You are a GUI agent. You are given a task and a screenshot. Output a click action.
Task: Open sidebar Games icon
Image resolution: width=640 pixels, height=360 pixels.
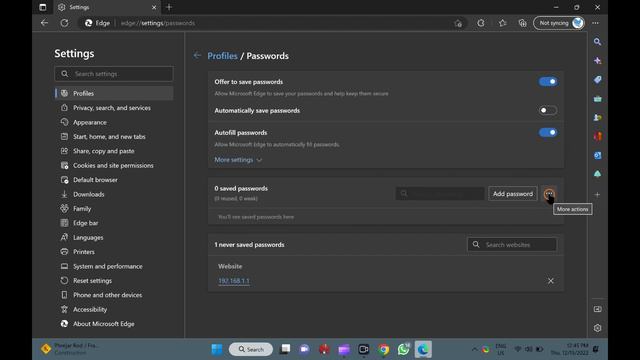coord(598,118)
